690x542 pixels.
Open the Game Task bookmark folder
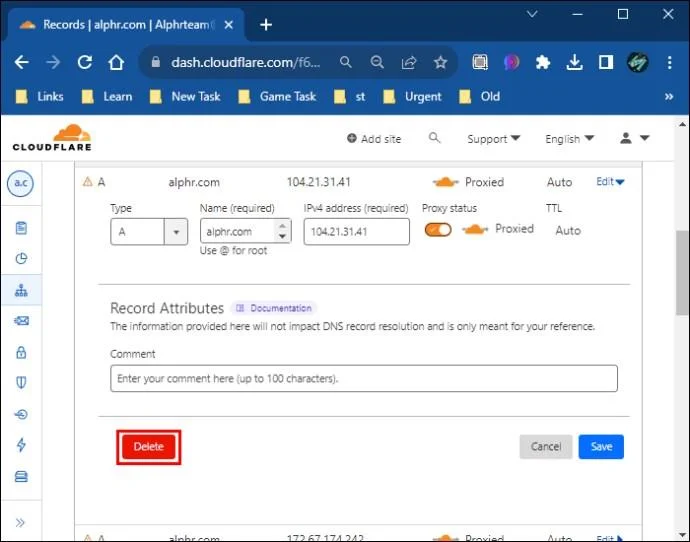click(277, 96)
